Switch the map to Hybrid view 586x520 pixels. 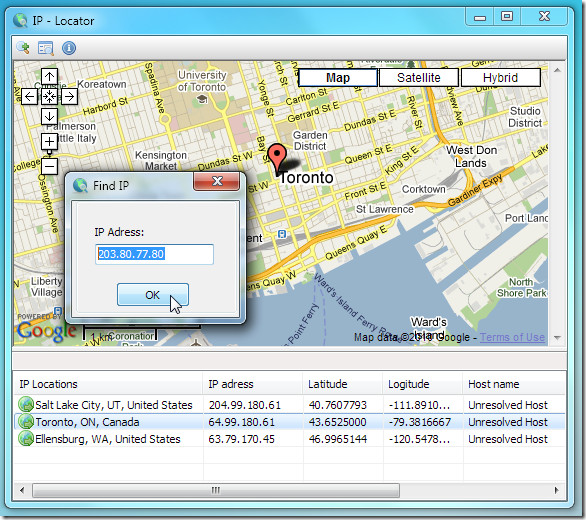pyautogui.click(x=500, y=78)
